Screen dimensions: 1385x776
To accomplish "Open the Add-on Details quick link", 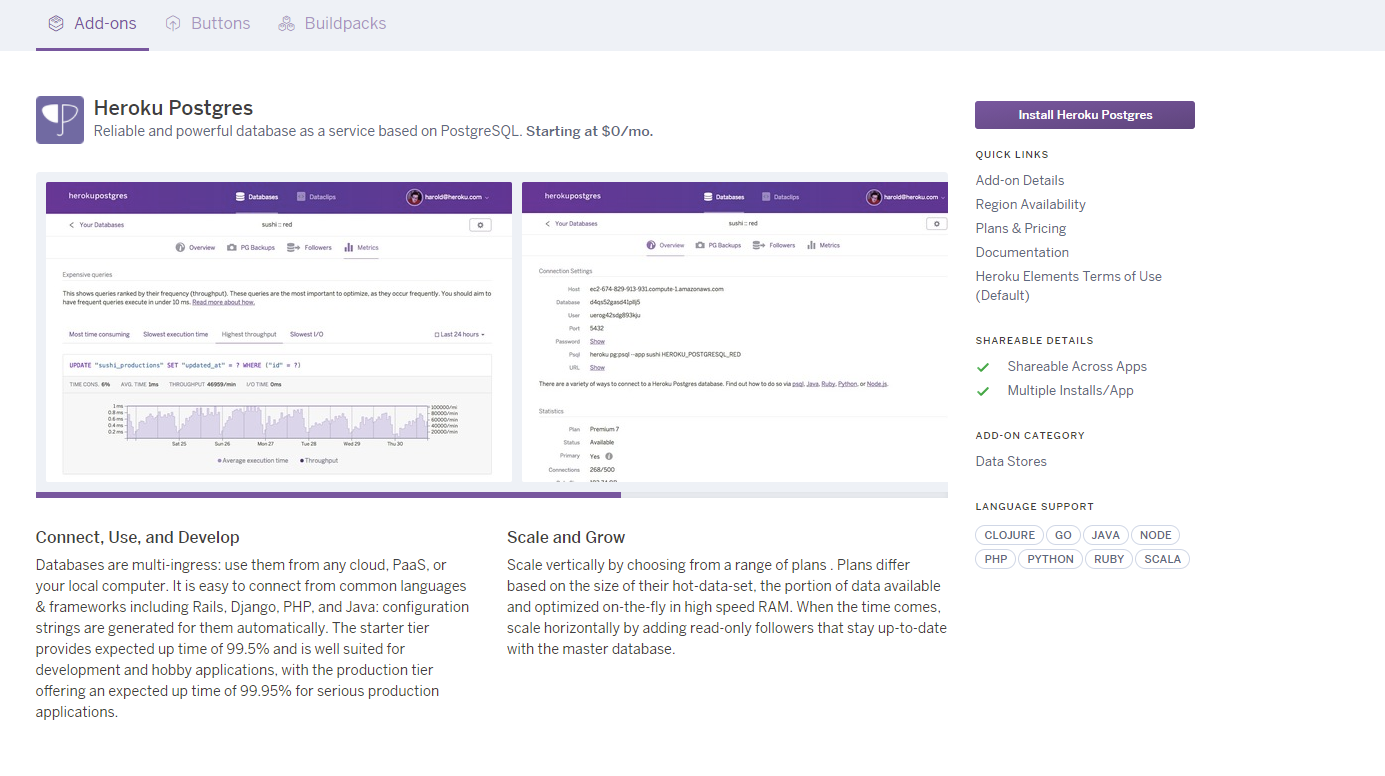I will [1019, 180].
